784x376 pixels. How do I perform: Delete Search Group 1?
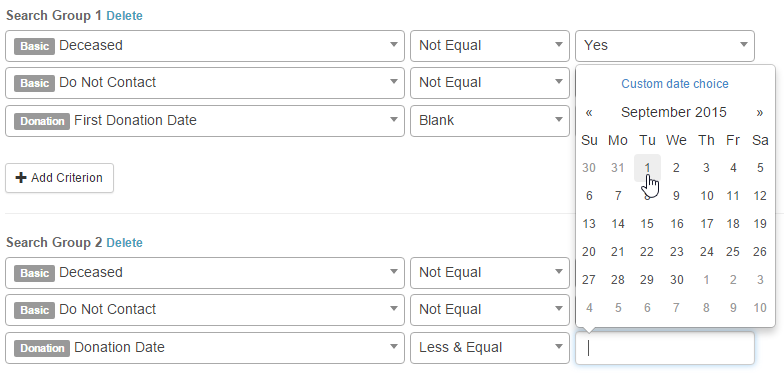(x=124, y=16)
